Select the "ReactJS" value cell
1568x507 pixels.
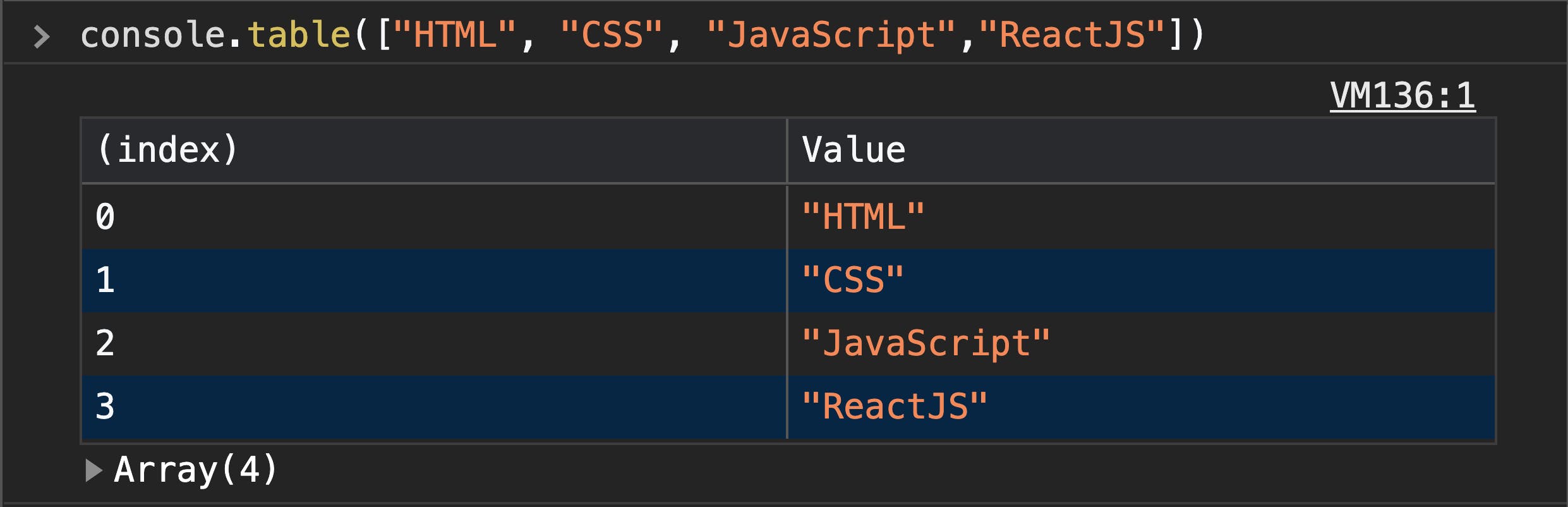point(1141,407)
